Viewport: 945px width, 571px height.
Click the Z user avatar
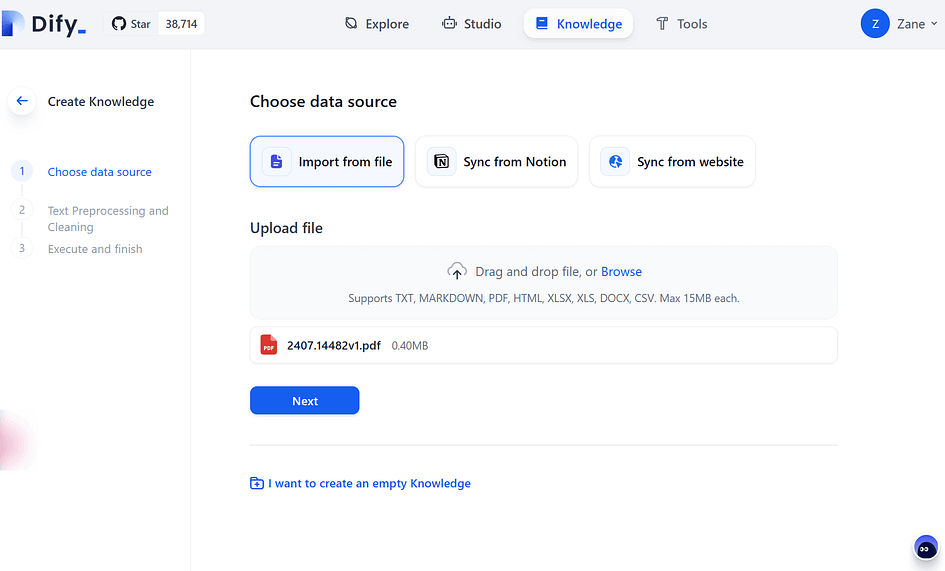point(875,24)
